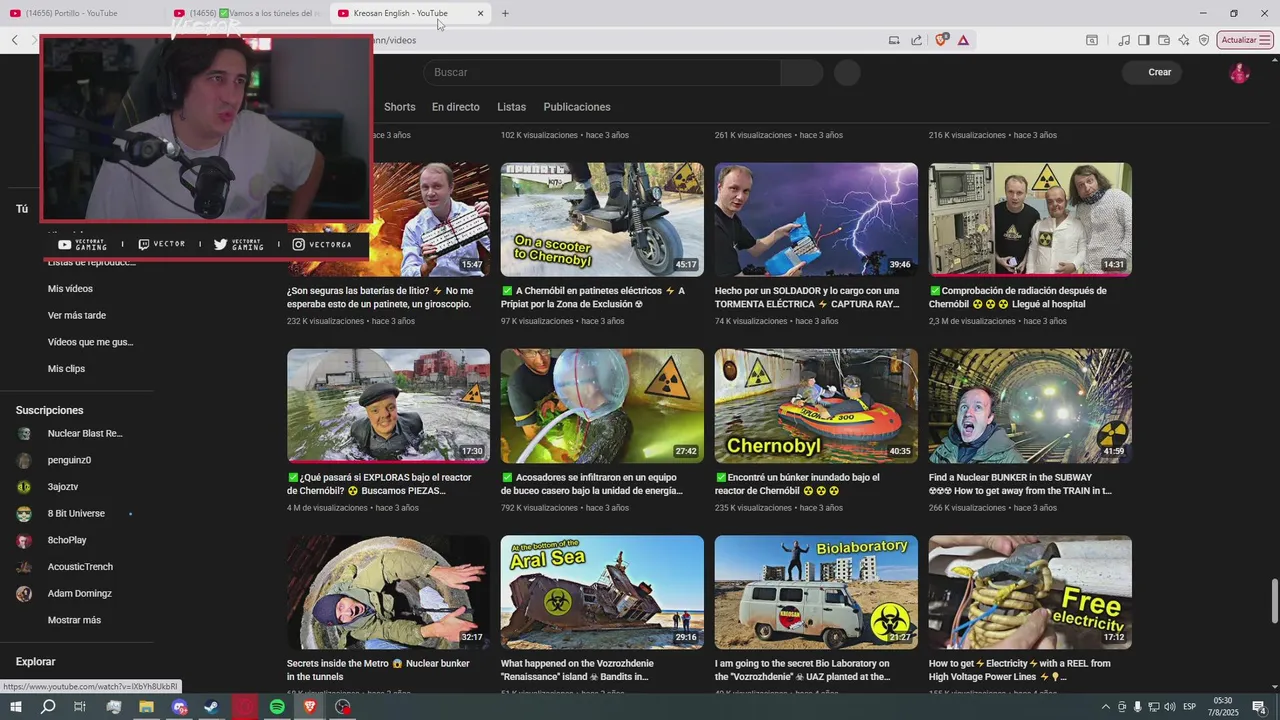The width and height of the screenshot is (1280, 720).
Task: Open Spotify from the taskbar
Action: click(278, 707)
